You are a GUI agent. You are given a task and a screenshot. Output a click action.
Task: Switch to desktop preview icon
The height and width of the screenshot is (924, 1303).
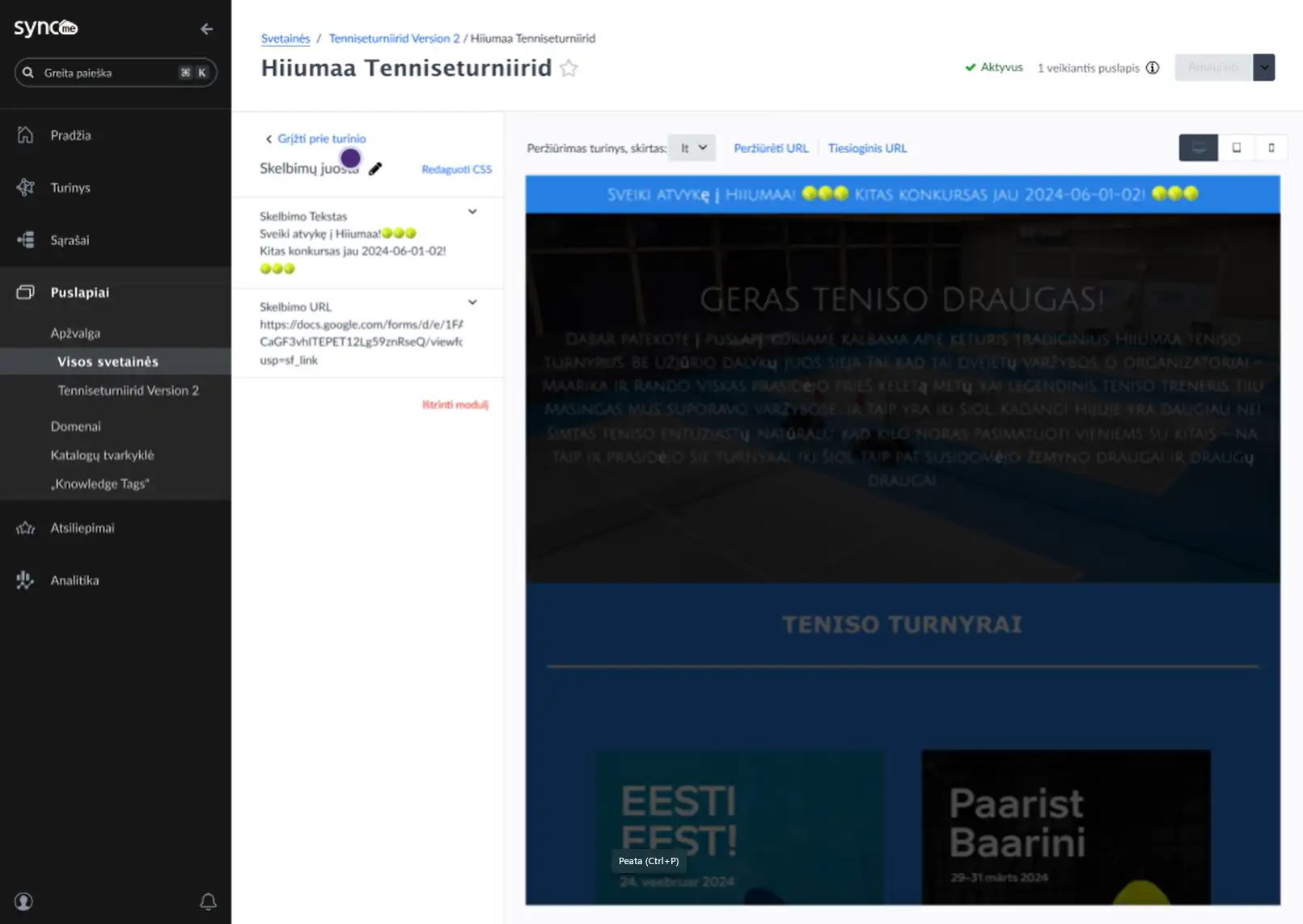coord(1199,148)
